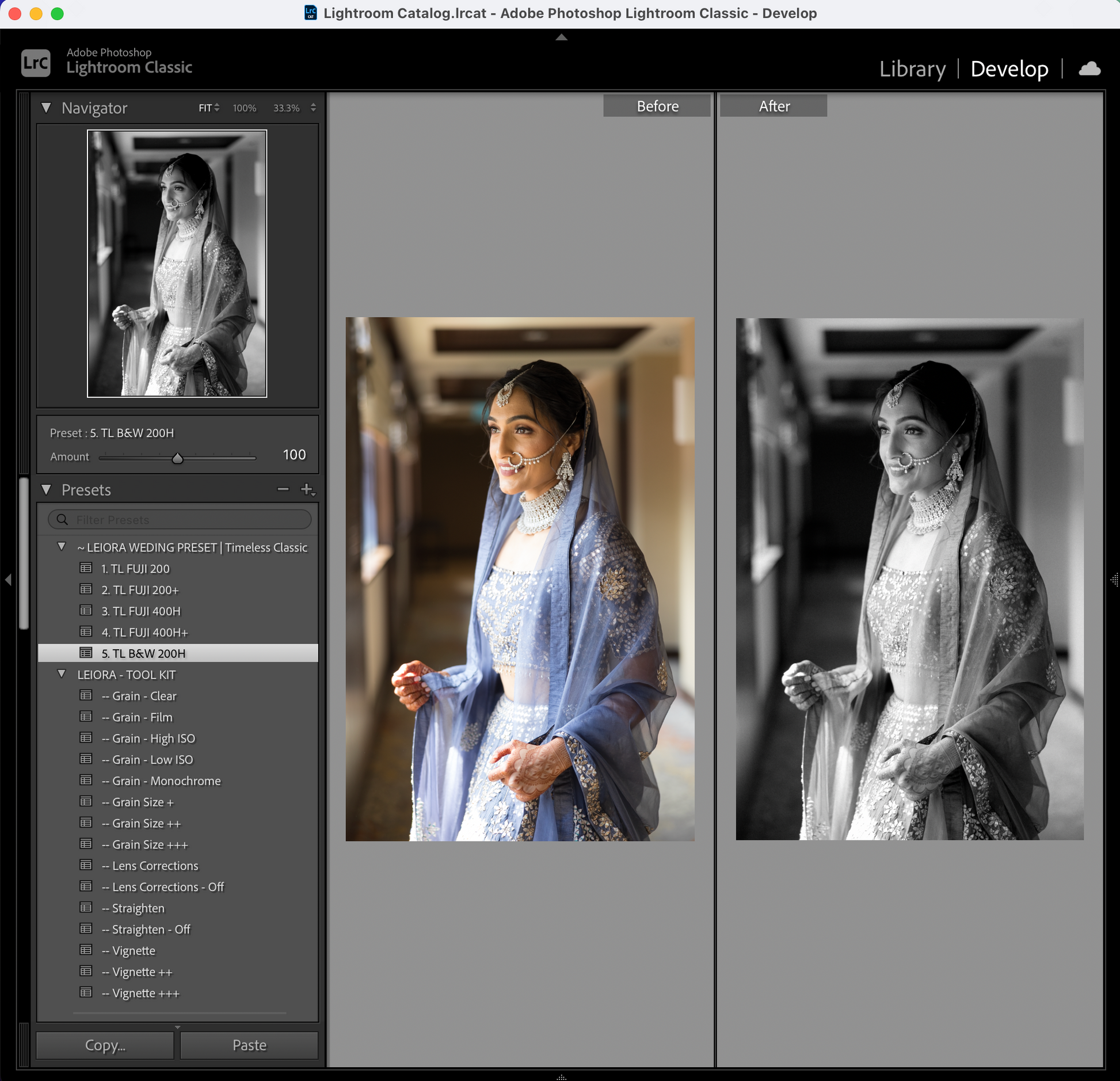The width and height of the screenshot is (1120, 1081).
Task: Hide the top module panel arrow
Action: tap(561, 37)
